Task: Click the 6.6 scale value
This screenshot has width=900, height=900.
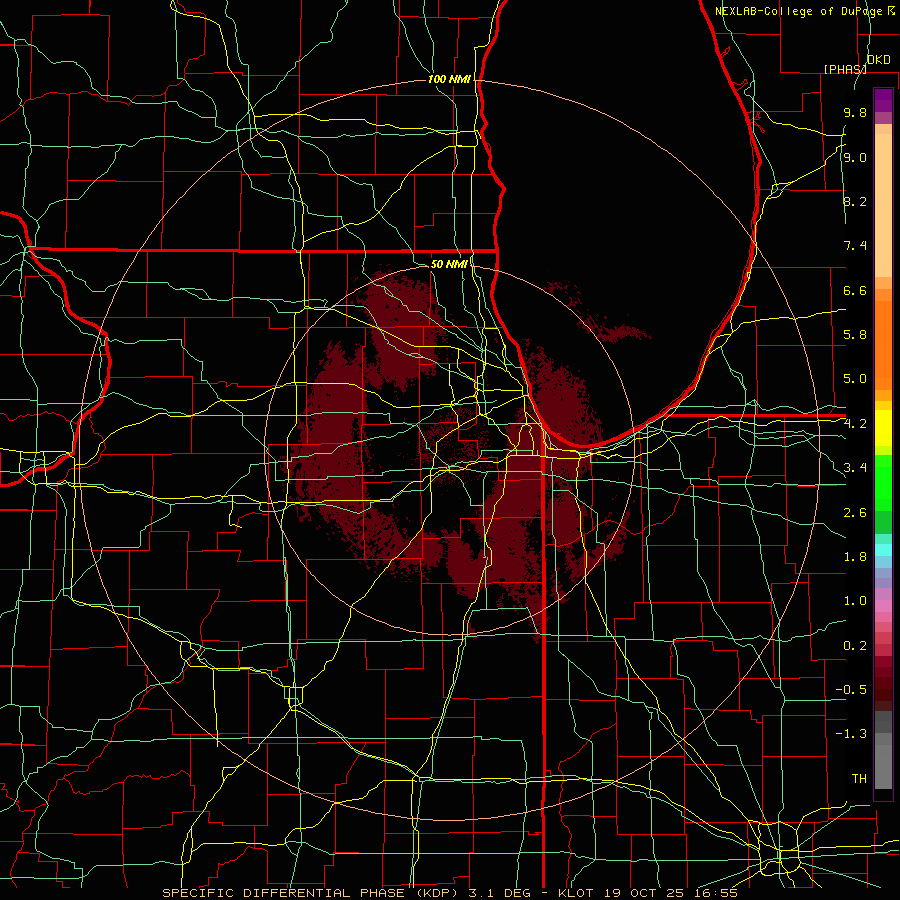Action: 855,290
